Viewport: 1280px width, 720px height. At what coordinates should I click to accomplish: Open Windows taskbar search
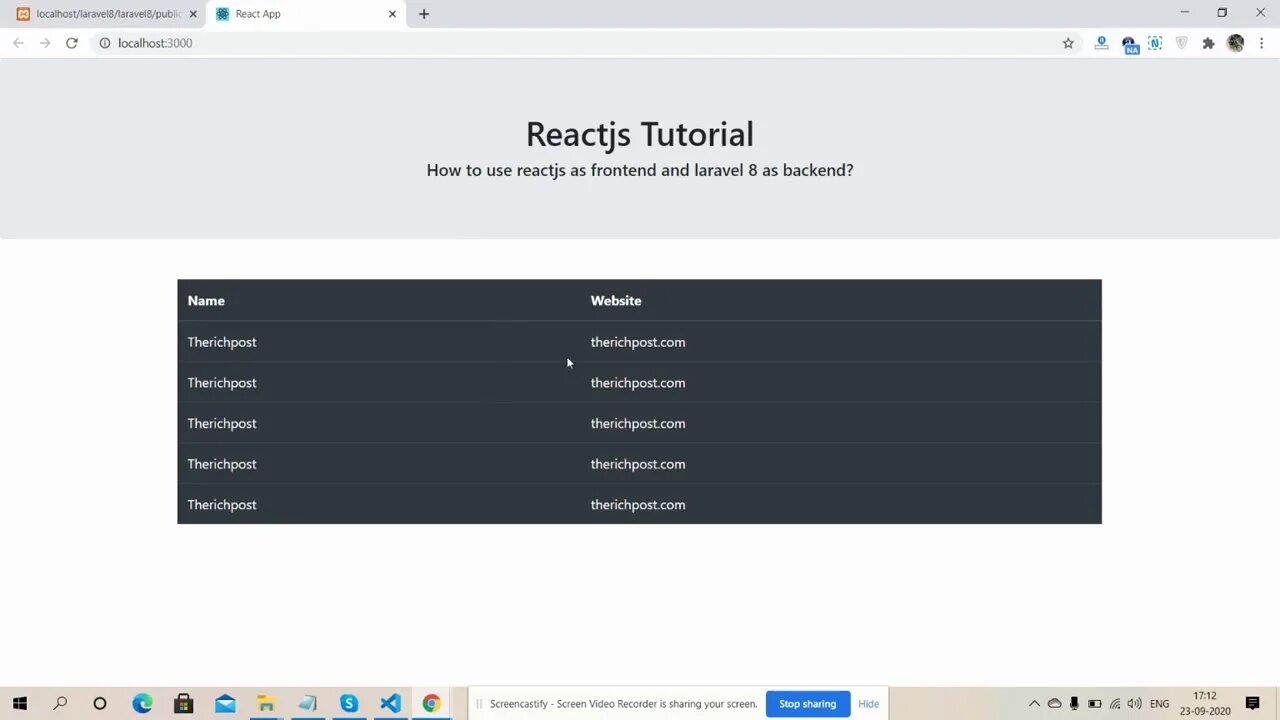tap(60, 704)
